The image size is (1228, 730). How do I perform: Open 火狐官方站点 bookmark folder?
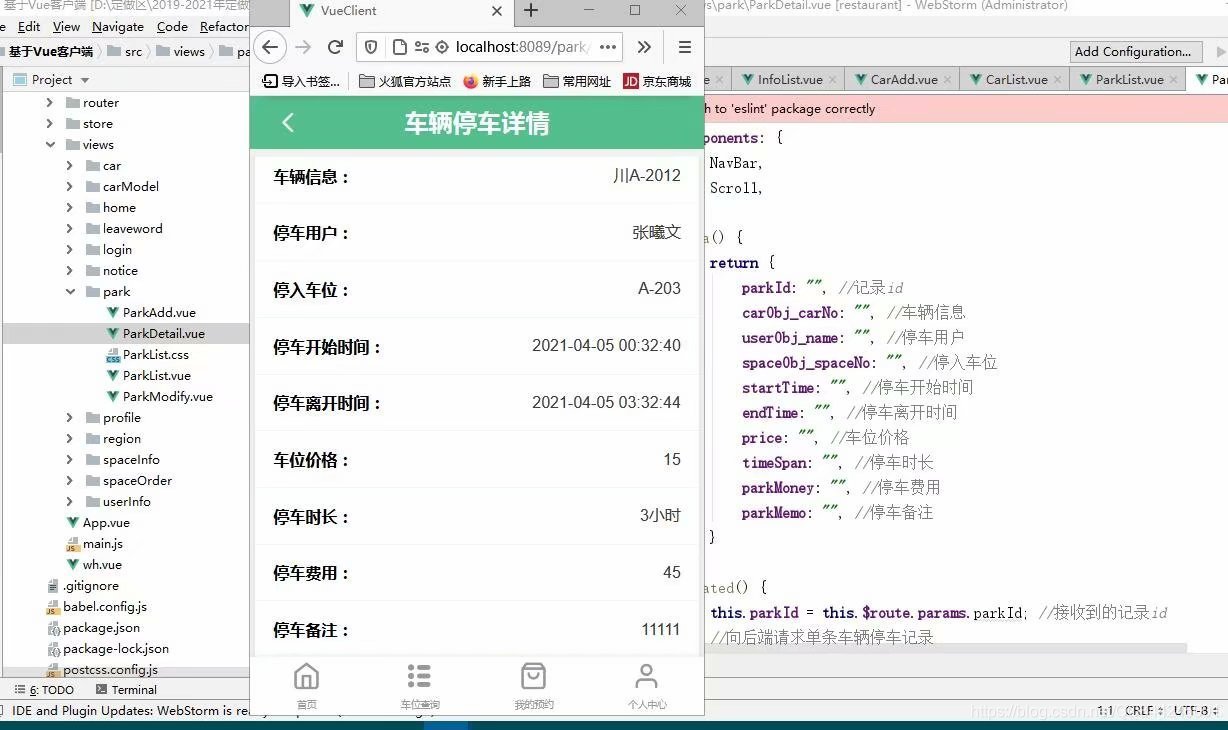(x=405, y=81)
